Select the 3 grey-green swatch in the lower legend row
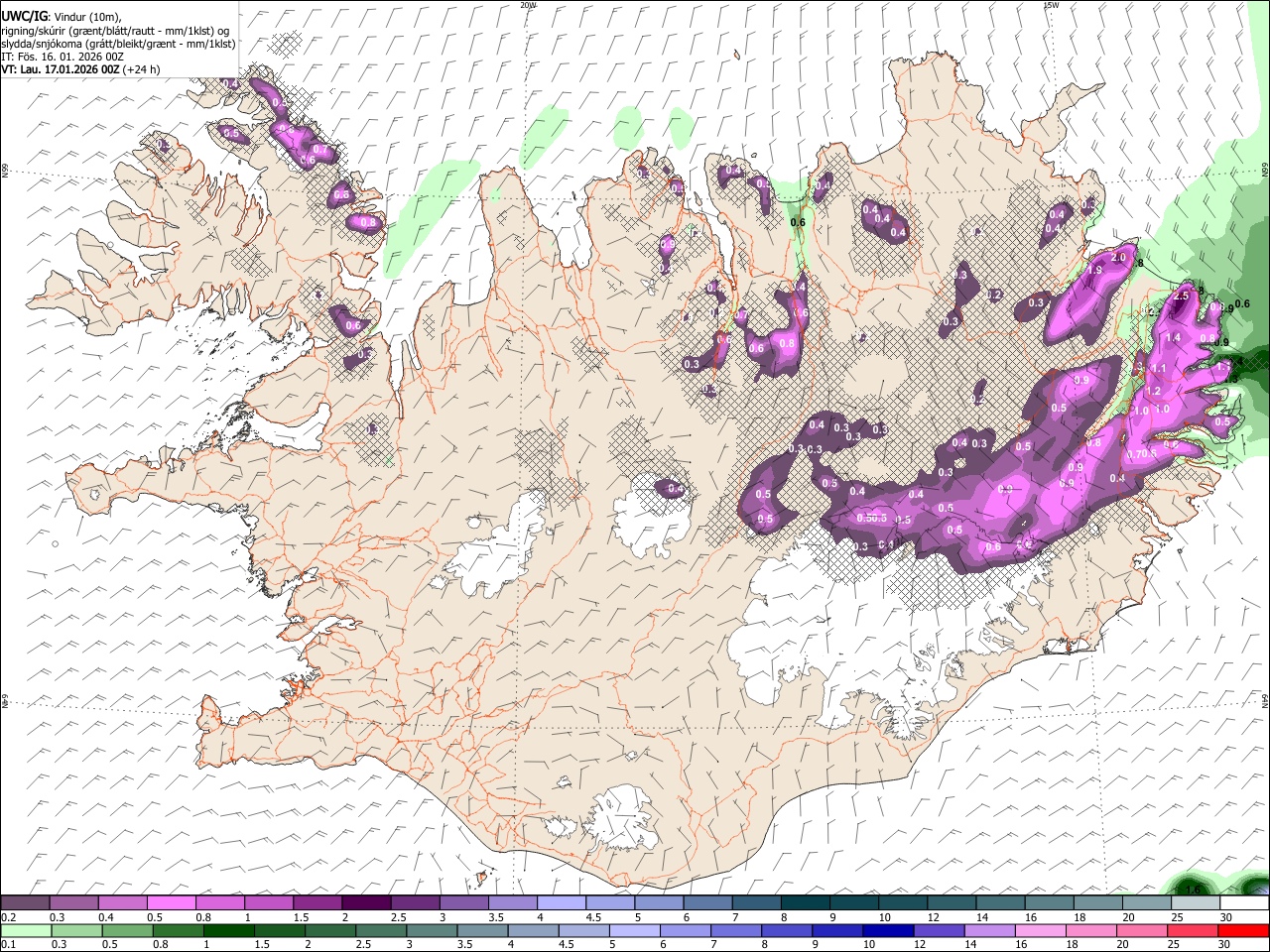 point(431,931)
